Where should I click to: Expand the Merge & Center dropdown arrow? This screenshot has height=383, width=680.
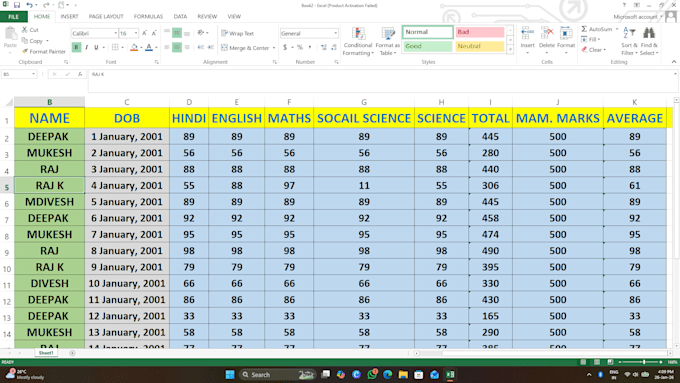pyautogui.click(x=274, y=48)
